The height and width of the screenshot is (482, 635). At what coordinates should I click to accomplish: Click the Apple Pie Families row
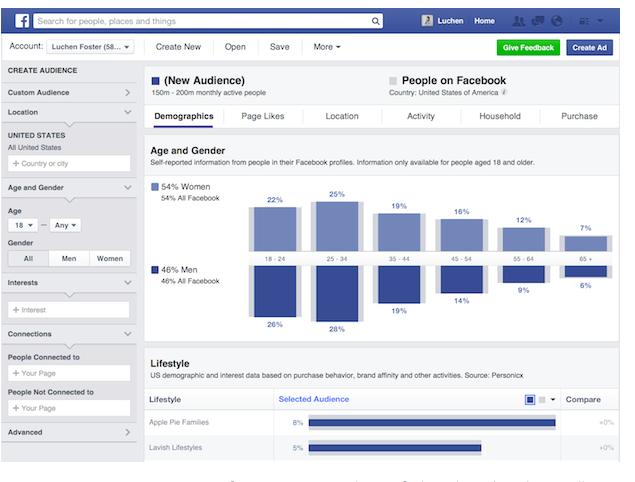coord(381,422)
